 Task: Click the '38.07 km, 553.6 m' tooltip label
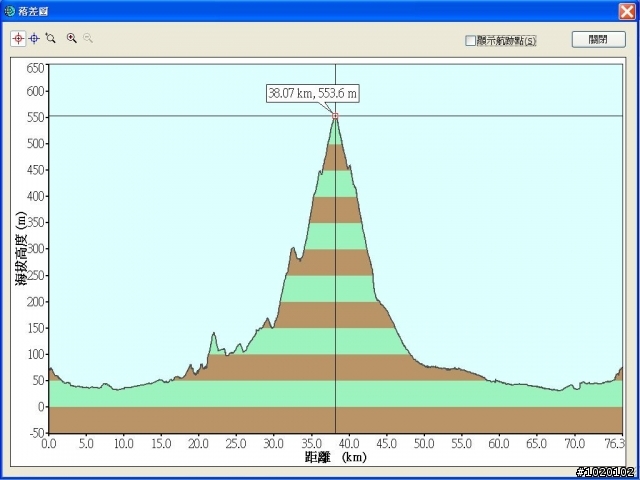[x=313, y=93]
